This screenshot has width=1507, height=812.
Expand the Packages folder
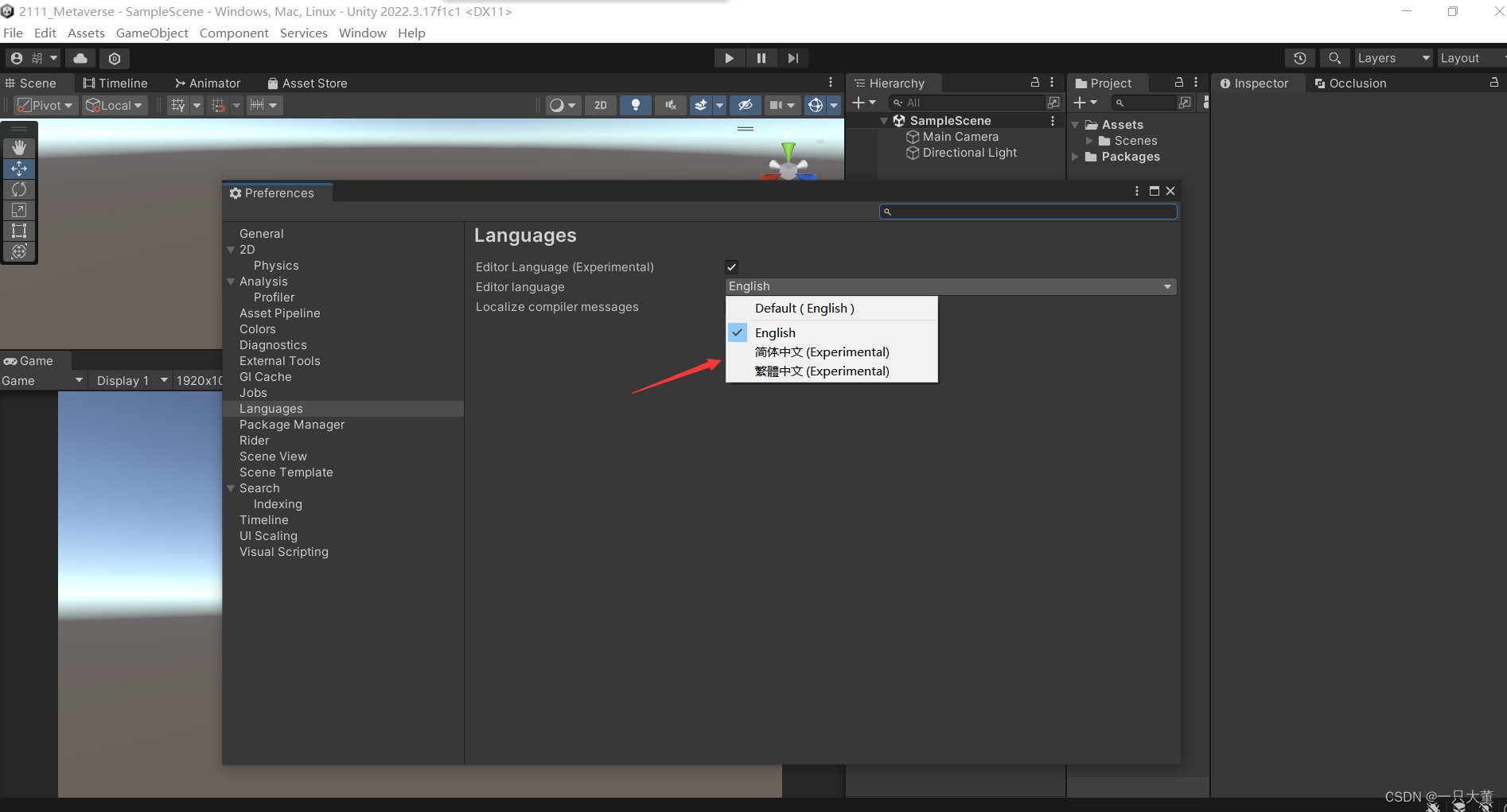click(x=1076, y=157)
